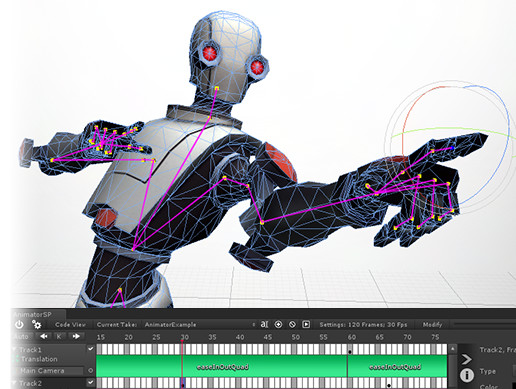This screenshot has width=516, height=389.
Task: Toggle the Track1 checkbox
Action: click(x=90, y=349)
